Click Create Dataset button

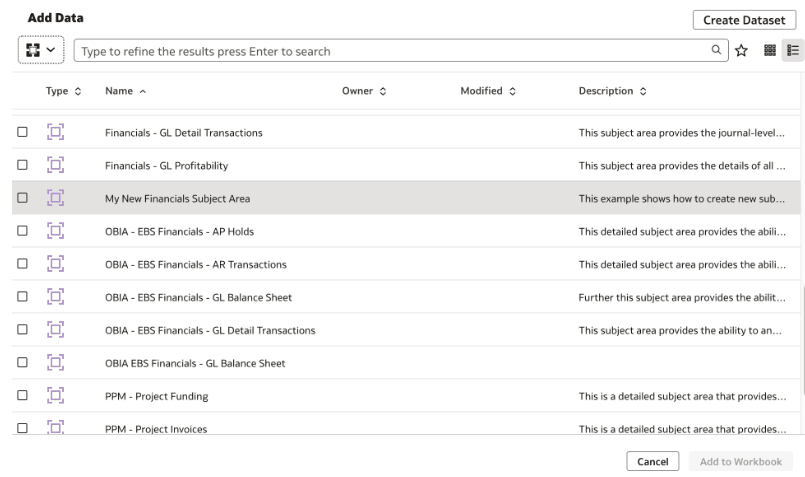(x=744, y=20)
